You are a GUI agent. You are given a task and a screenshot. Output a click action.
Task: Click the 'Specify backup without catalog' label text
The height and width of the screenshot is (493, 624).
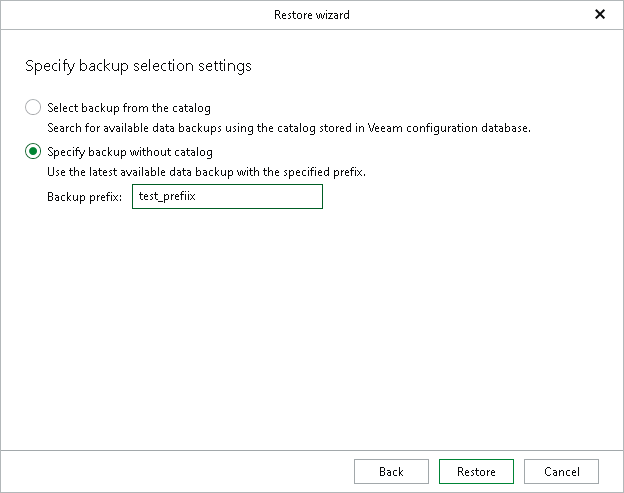coord(130,152)
